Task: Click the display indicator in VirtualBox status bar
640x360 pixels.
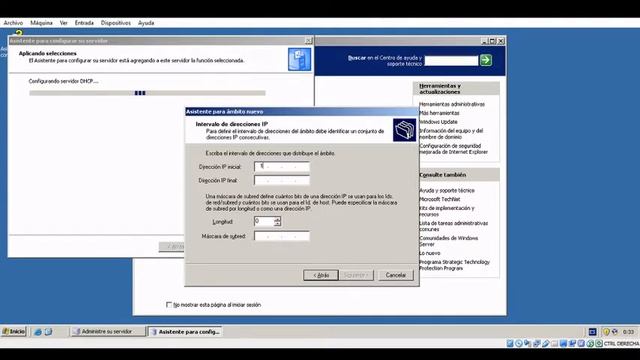Action: [563, 343]
